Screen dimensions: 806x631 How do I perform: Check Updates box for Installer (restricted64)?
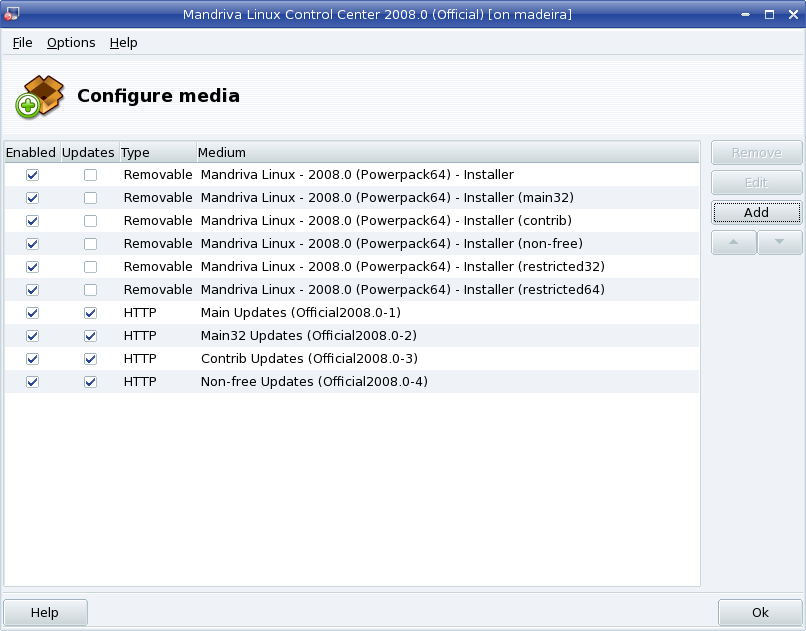(x=90, y=290)
